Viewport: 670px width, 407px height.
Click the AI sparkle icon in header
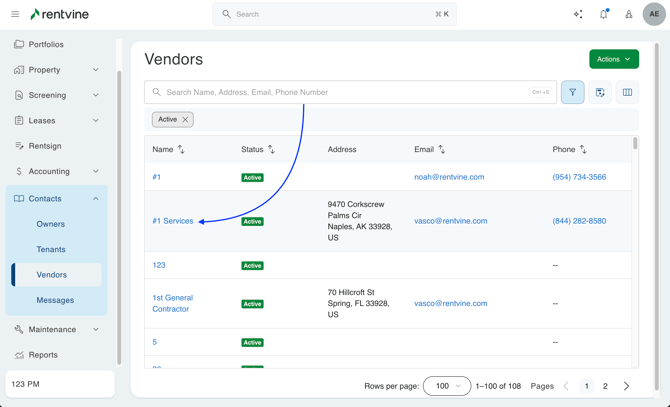point(578,14)
